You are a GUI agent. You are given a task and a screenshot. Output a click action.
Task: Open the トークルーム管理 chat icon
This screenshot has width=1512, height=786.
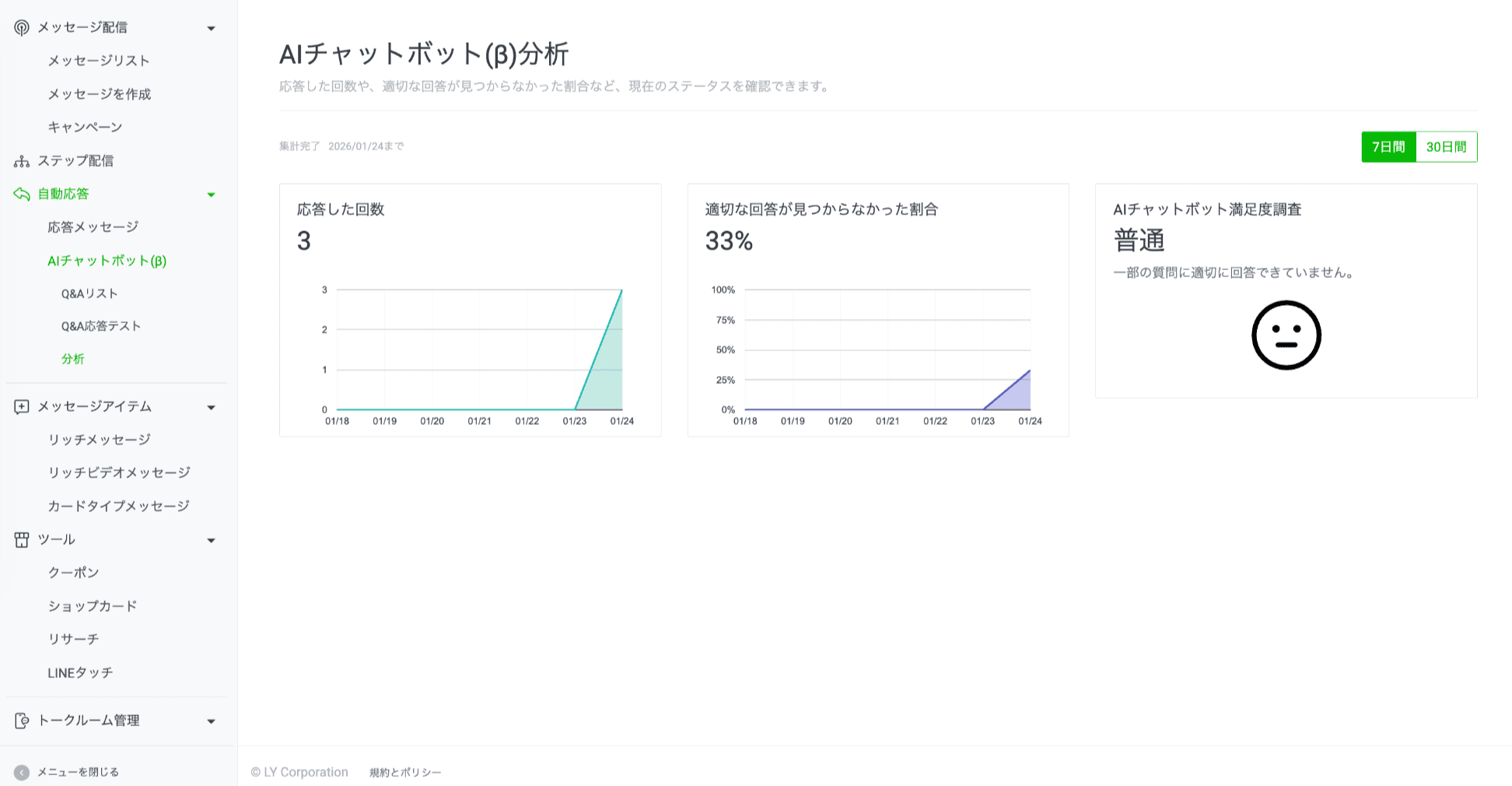23,720
